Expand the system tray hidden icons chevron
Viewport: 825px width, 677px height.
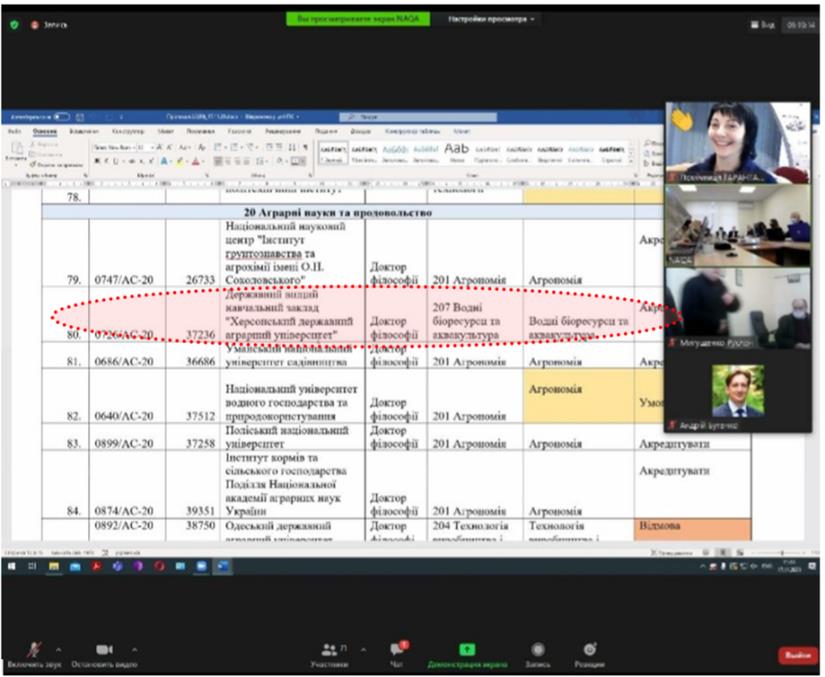click(x=702, y=567)
